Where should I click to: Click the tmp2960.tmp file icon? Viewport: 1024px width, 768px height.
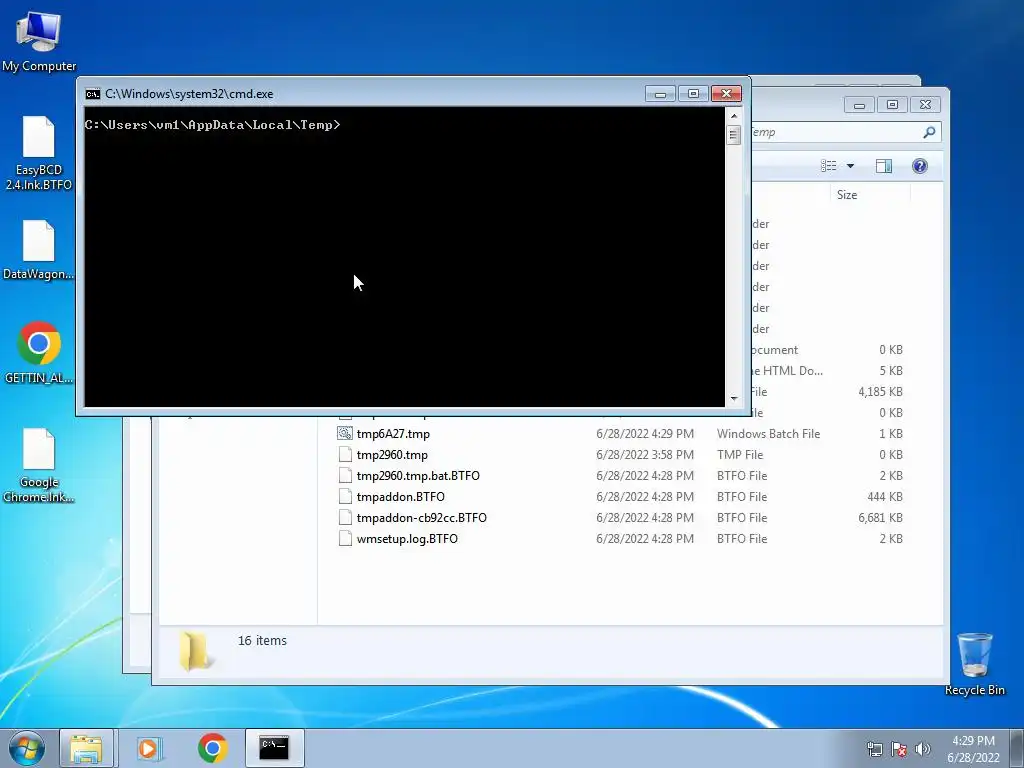[x=345, y=455]
